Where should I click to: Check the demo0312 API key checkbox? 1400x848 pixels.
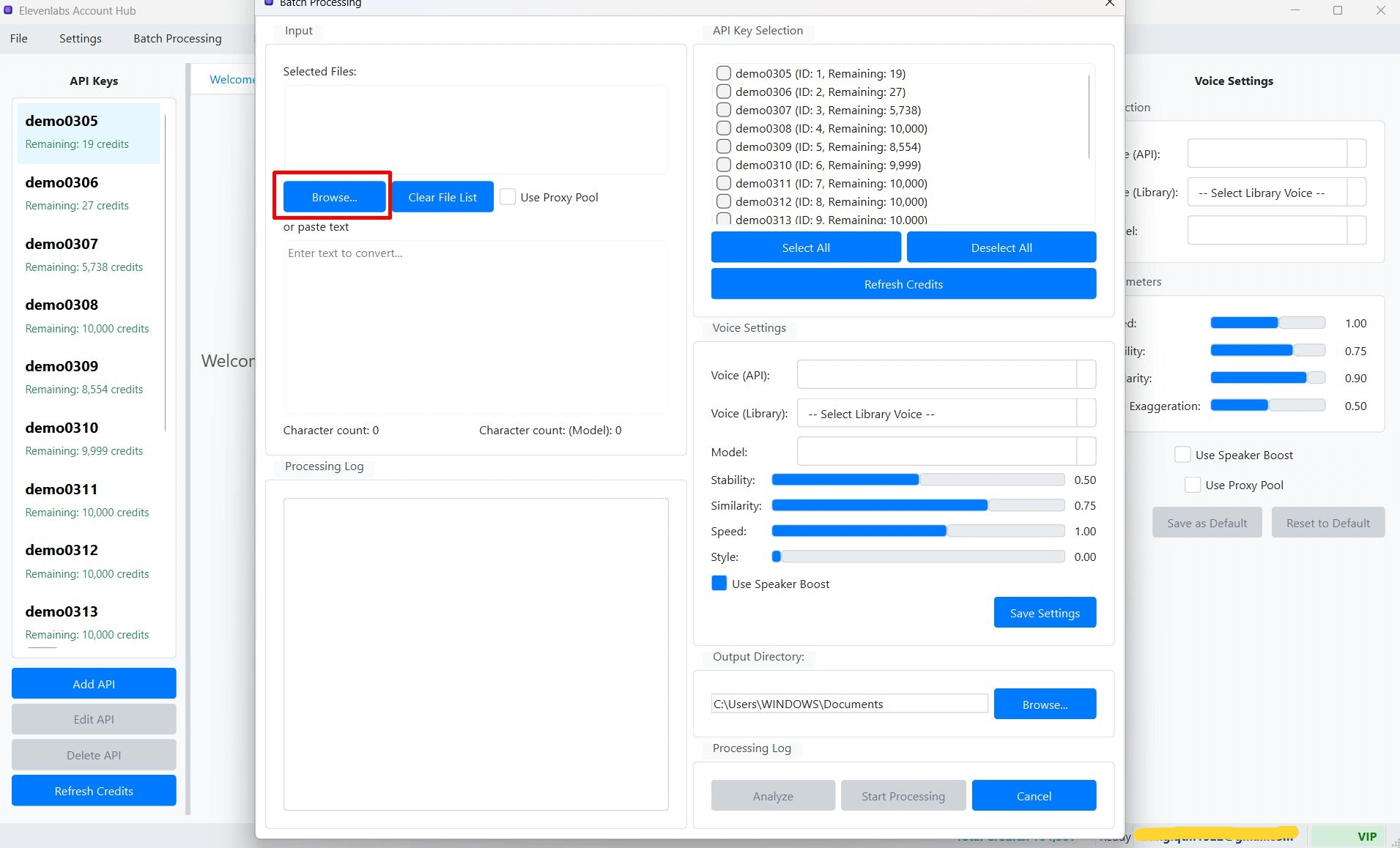723,201
